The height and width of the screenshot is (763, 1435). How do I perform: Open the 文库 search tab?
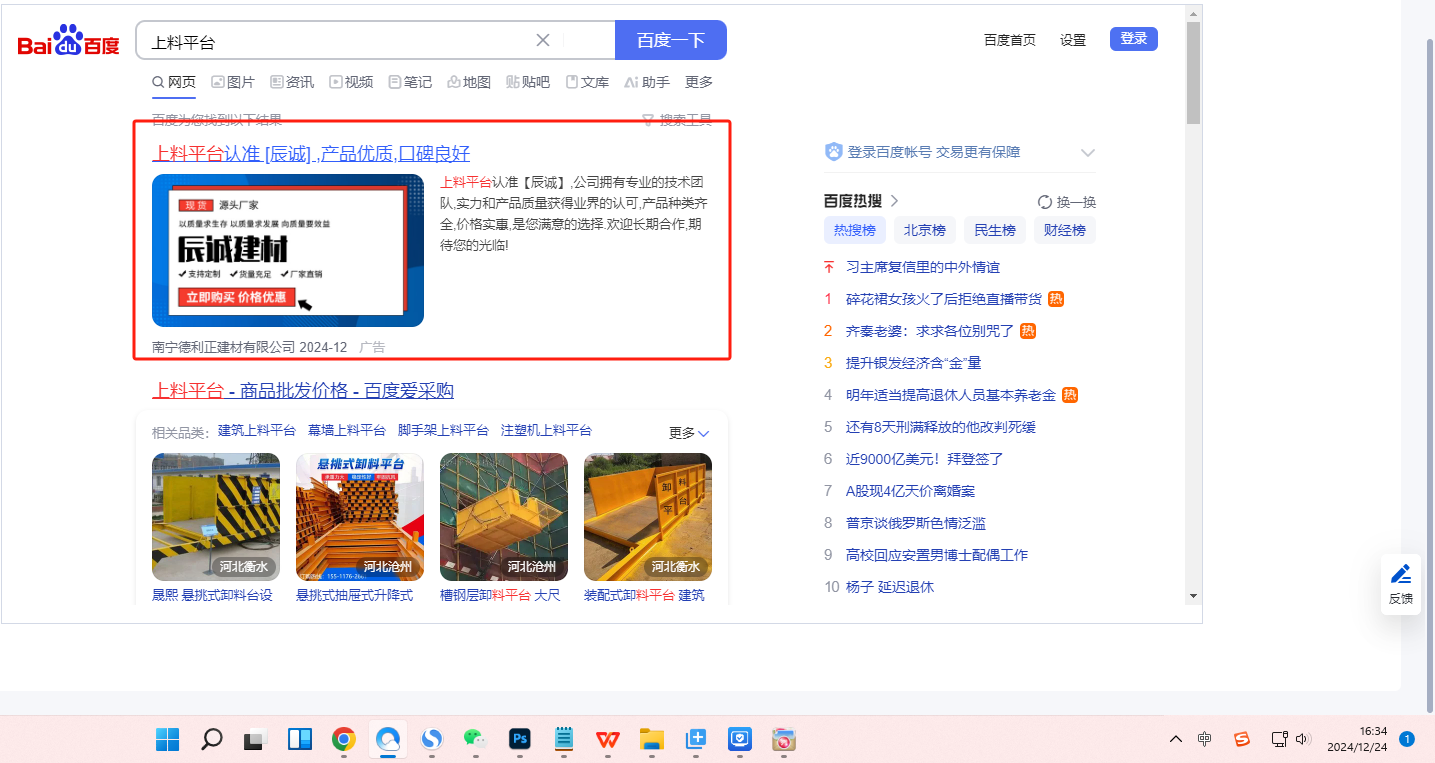(587, 82)
